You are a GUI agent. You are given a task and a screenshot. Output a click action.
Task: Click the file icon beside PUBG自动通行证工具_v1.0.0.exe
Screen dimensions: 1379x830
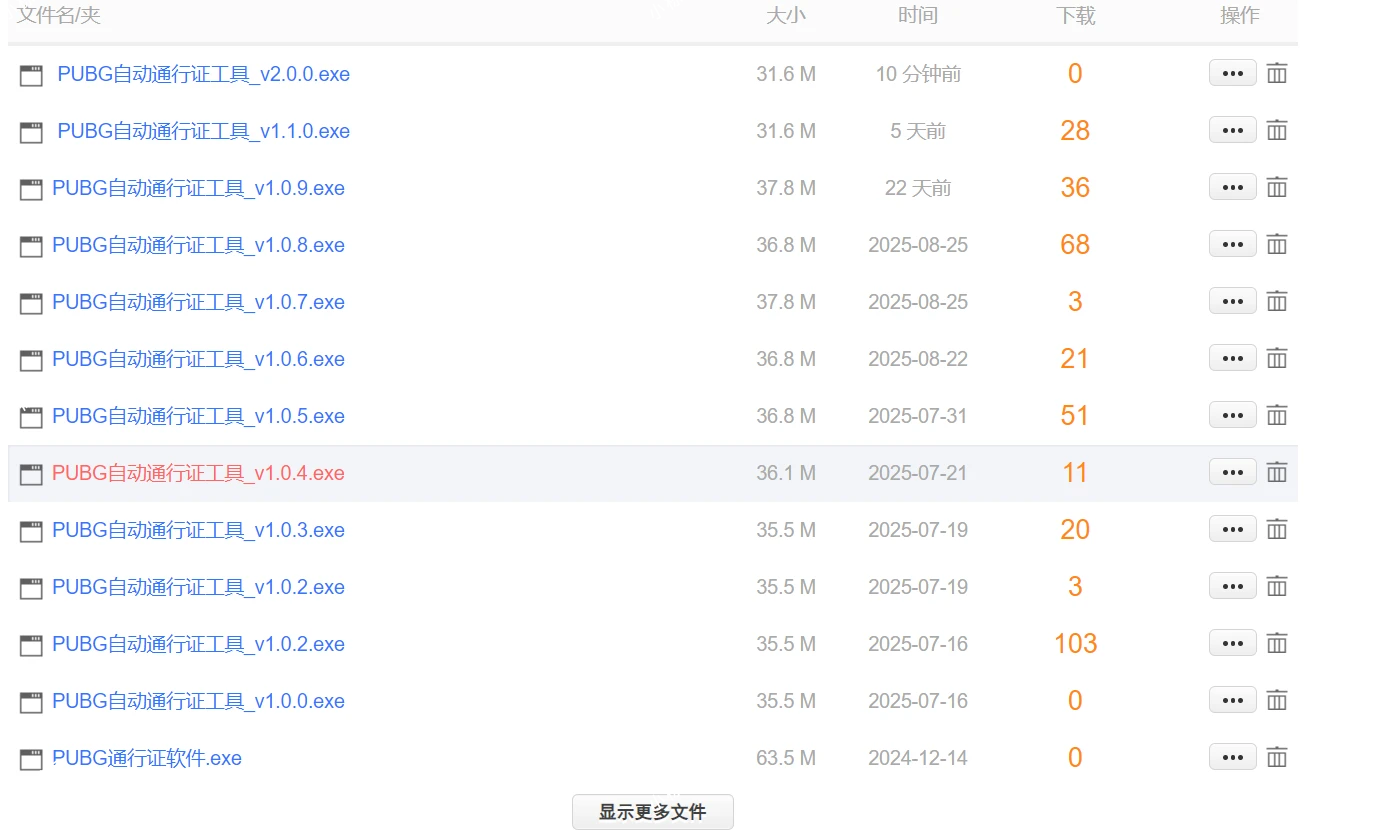[x=31, y=701]
